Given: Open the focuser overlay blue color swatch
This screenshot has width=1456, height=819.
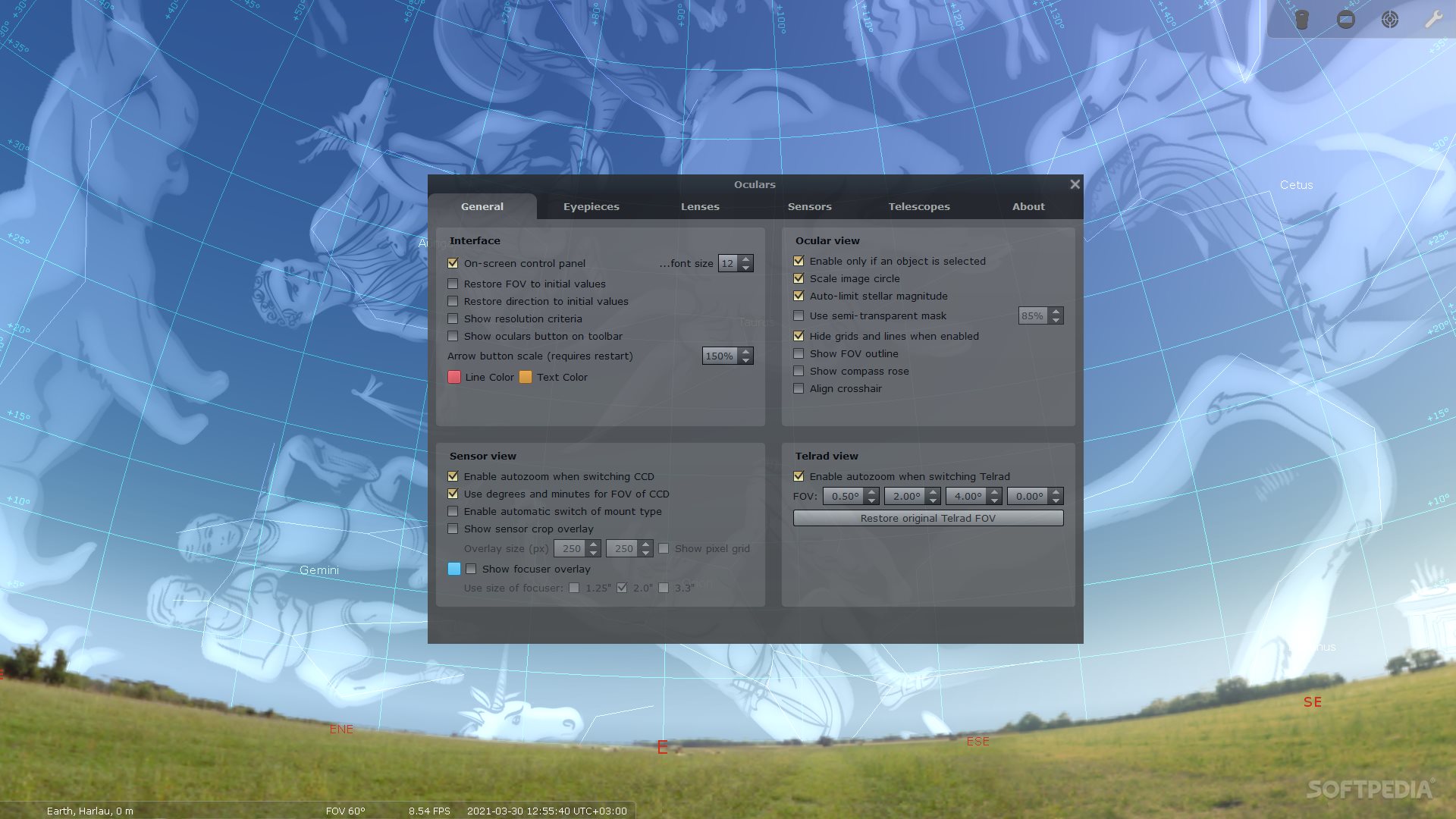Looking at the screenshot, I should pos(454,569).
